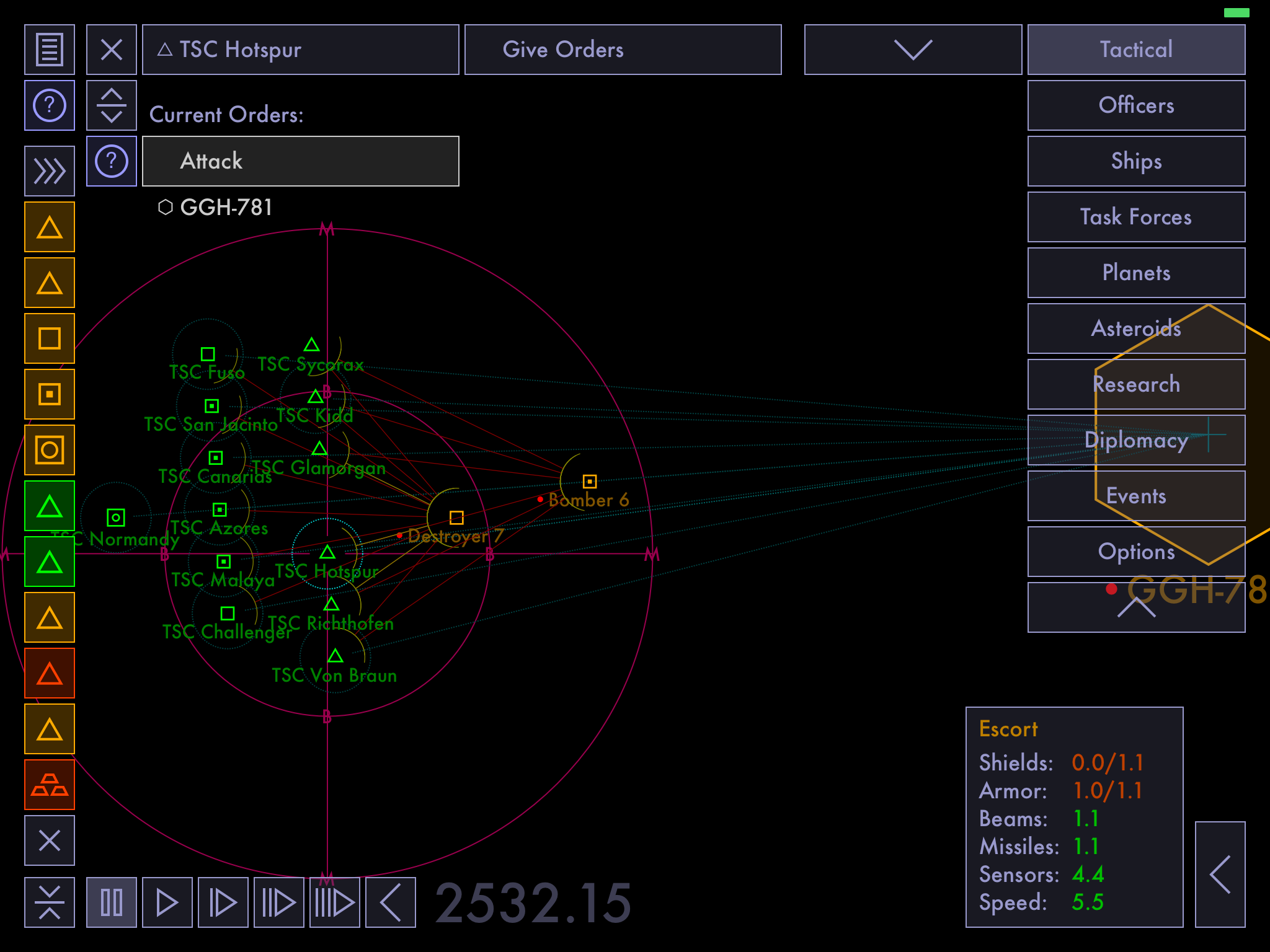Image resolution: width=1270 pixels, height=952 pixels.
Task: Select the Attack current order
Action: pyautogui.click(x=301, y=161)
